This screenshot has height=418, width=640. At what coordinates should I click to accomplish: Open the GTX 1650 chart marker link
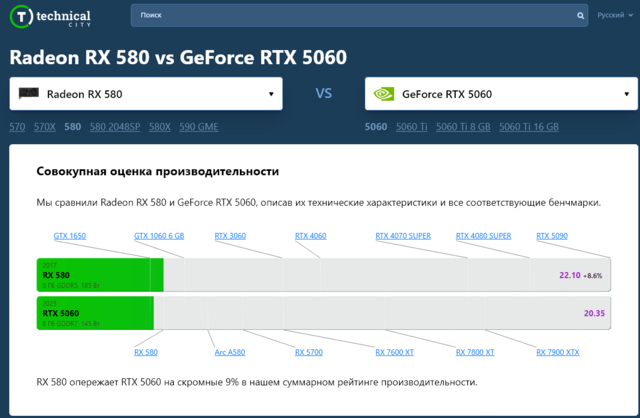[70, 236]
